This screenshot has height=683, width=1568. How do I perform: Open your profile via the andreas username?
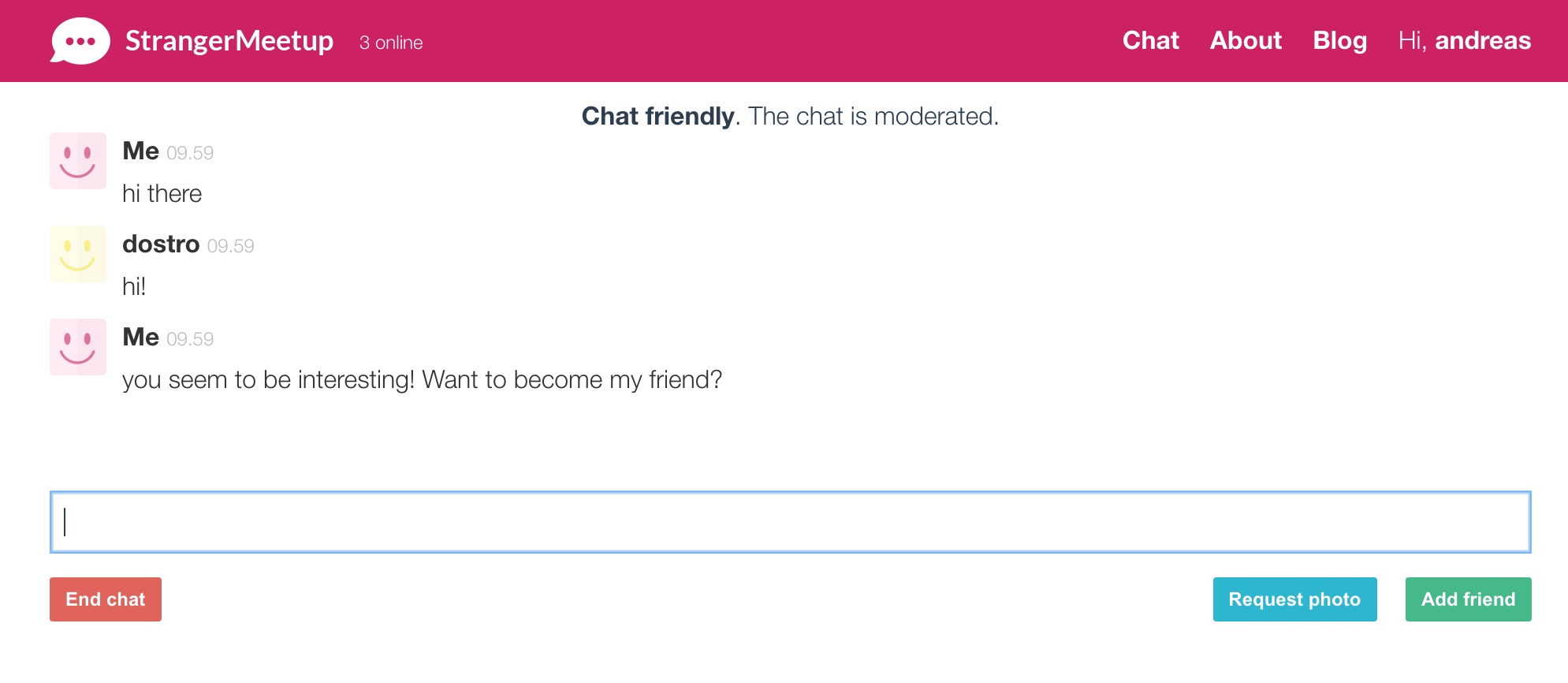pyautogui.click(x=1485, y=40)
